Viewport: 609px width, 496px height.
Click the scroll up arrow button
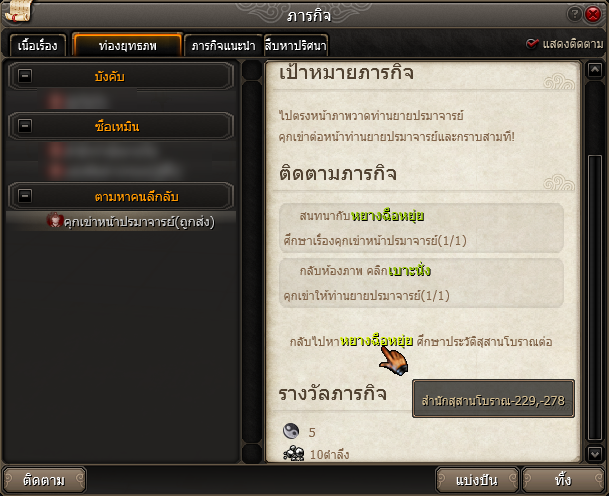point(595,70)
